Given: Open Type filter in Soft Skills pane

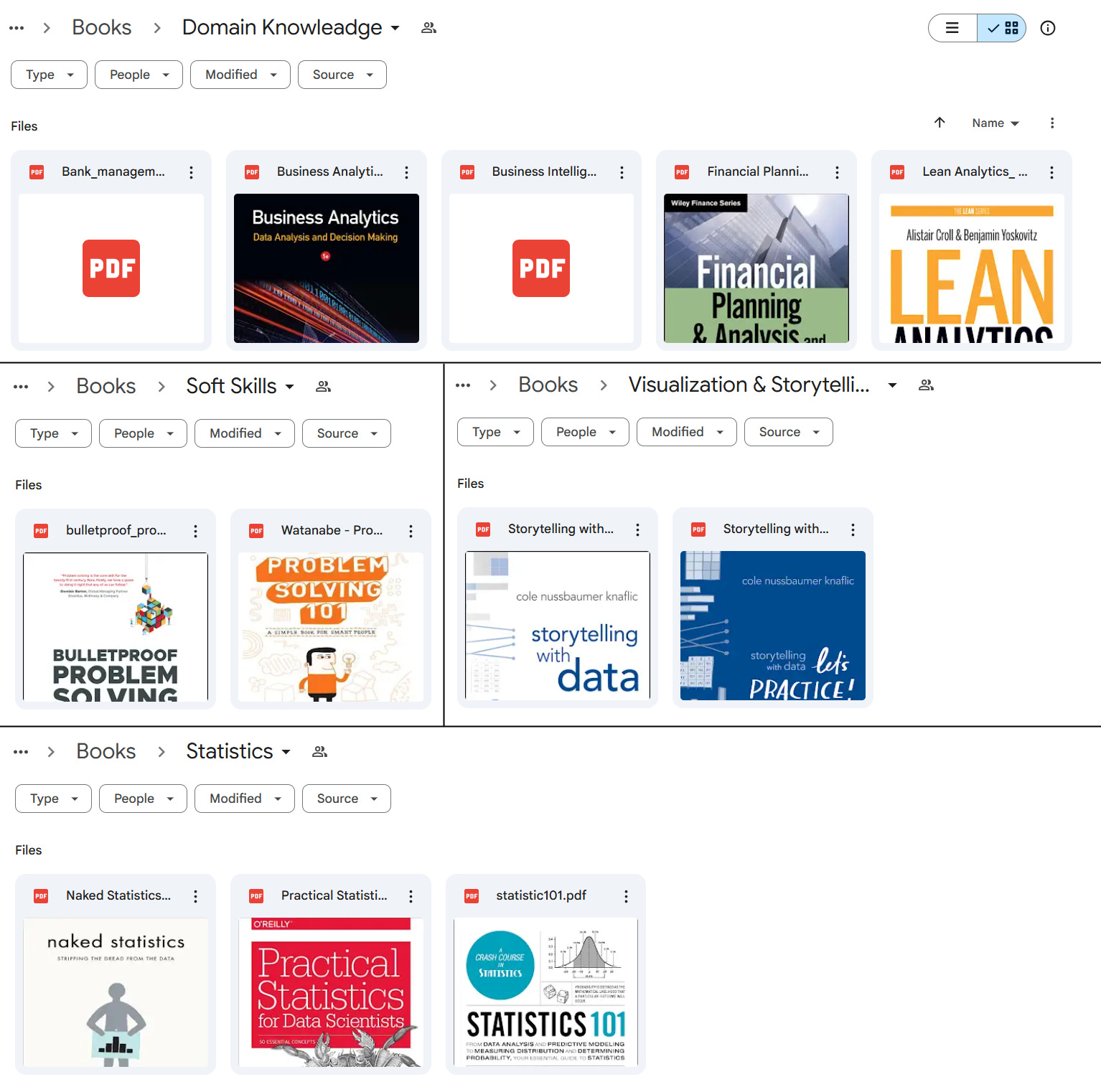Looking at the screenshot, I should (53, 433).
